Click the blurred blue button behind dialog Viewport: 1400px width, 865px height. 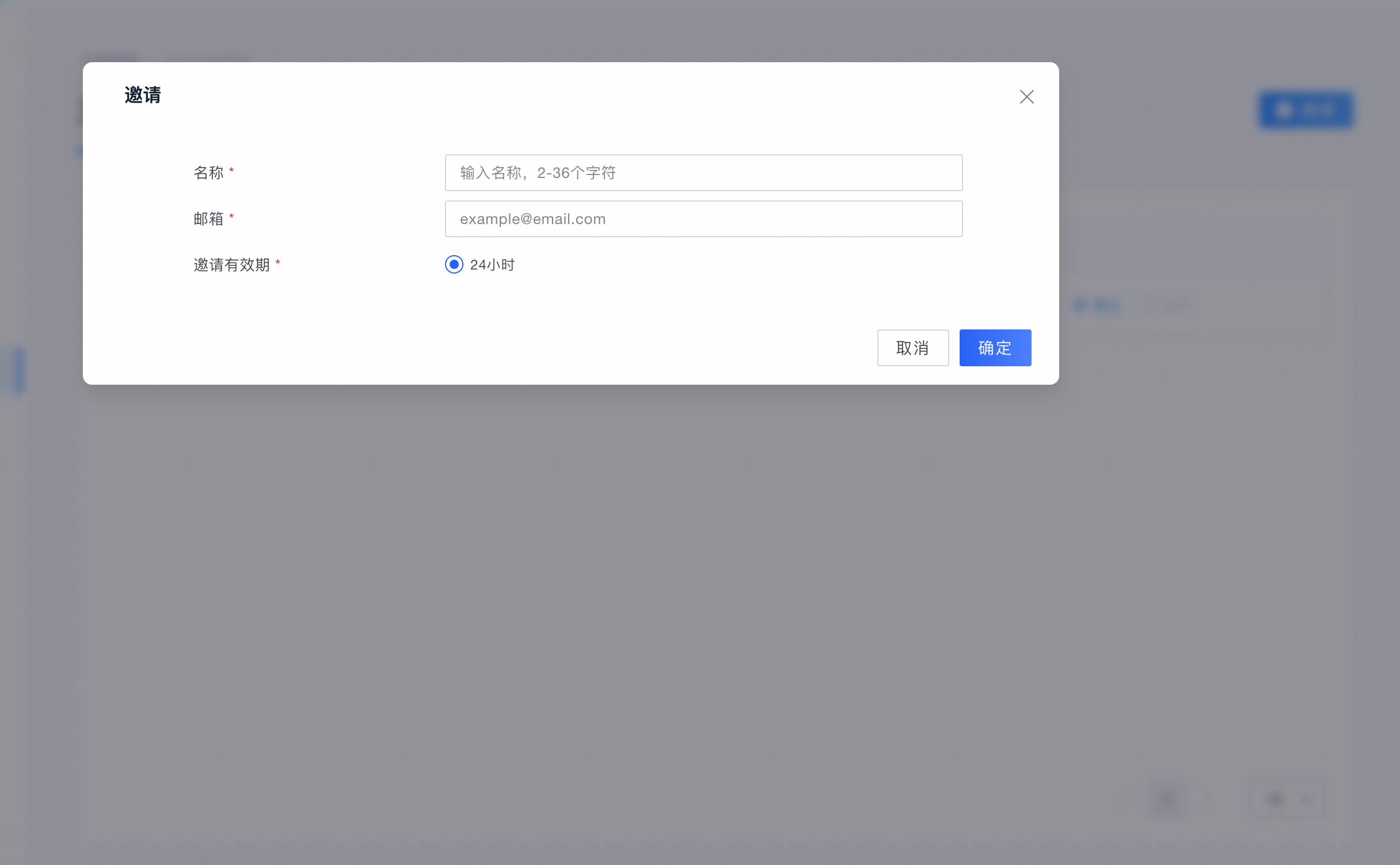1306,109
